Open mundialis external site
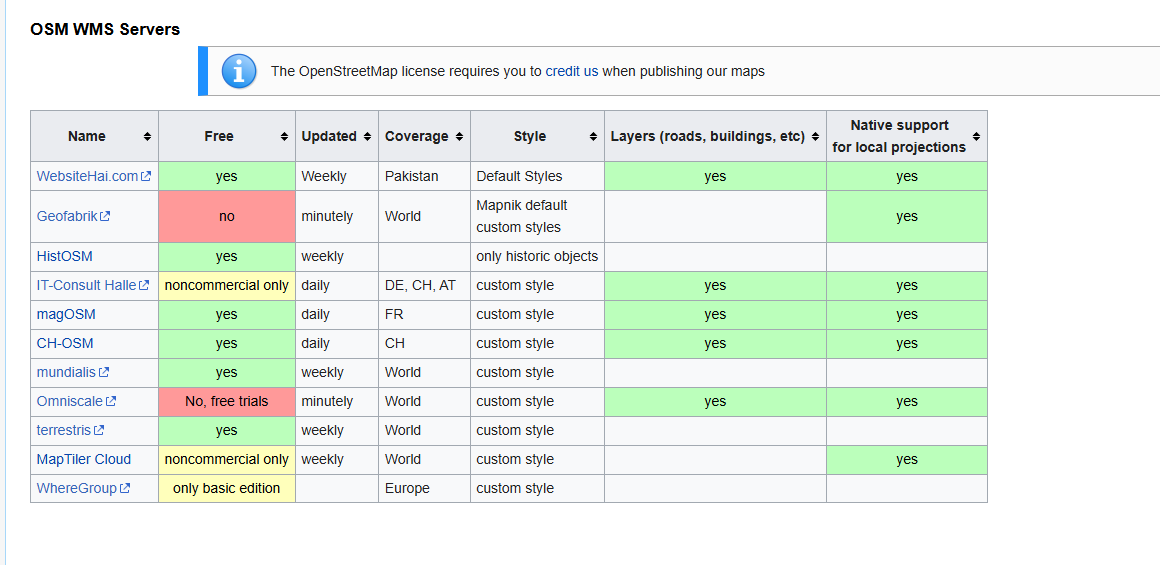This screenshot has height=565, width=1160. tap(66, 372)
